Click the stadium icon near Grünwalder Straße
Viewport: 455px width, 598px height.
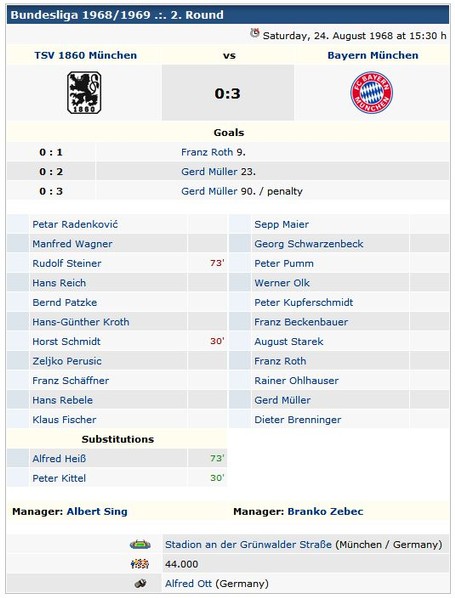[x=140, y=545]
